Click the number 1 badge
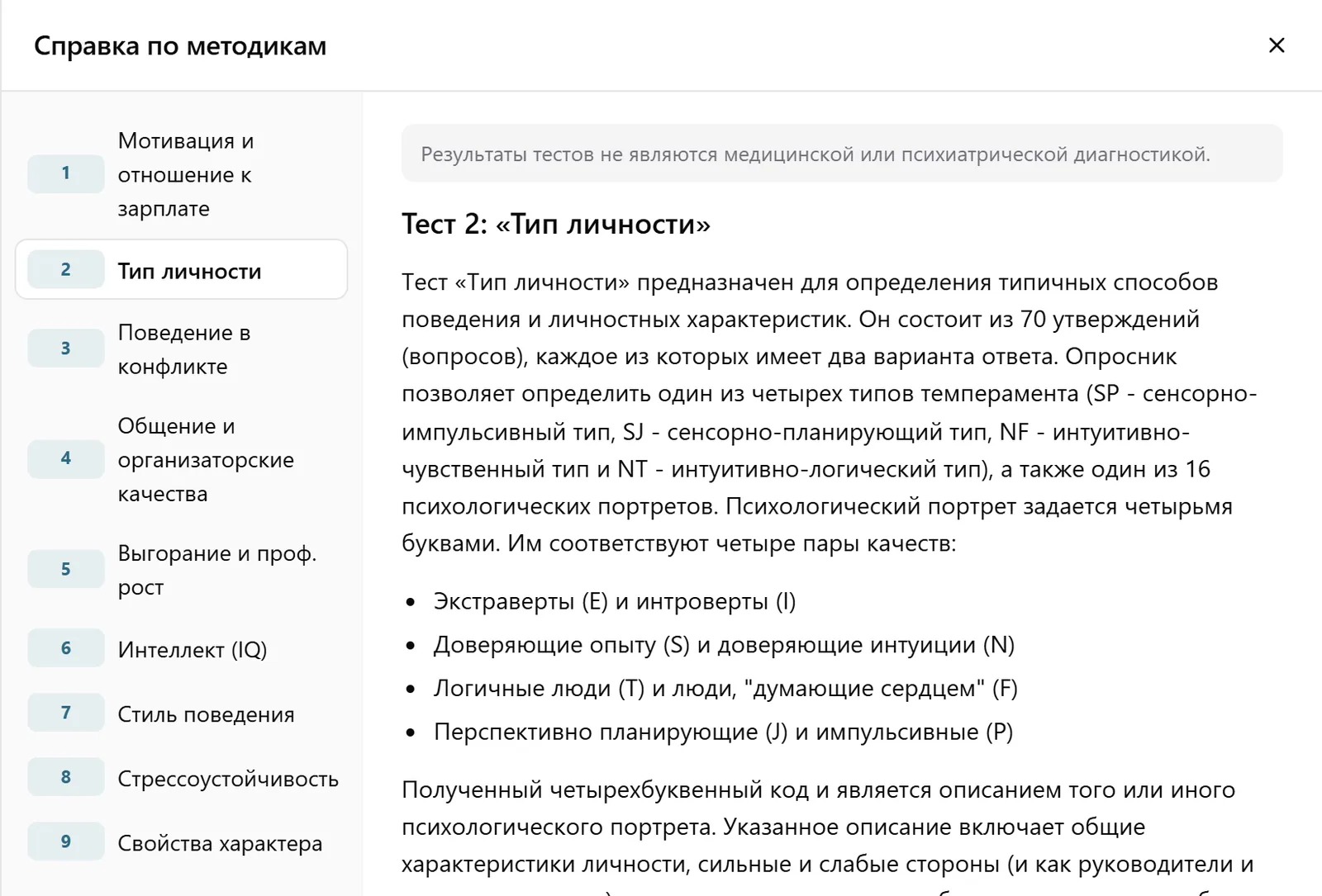Image resolution: width=1322 pixels, height=896 pixels. coord(66,173)
